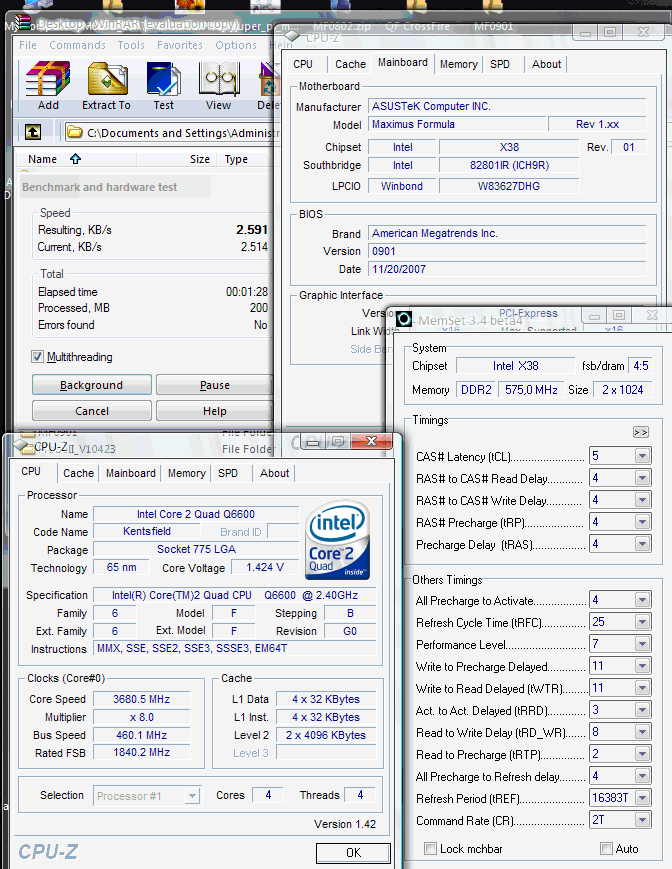The width and height of the screenshot is (672, 869).
Task: Click the WinRAR Add archive icon
Action: (x=48, y=79)
